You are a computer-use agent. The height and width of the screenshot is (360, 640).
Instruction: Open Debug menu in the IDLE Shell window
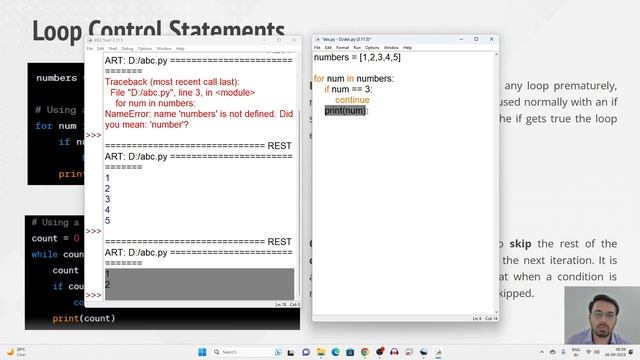[x=127, y=49]
